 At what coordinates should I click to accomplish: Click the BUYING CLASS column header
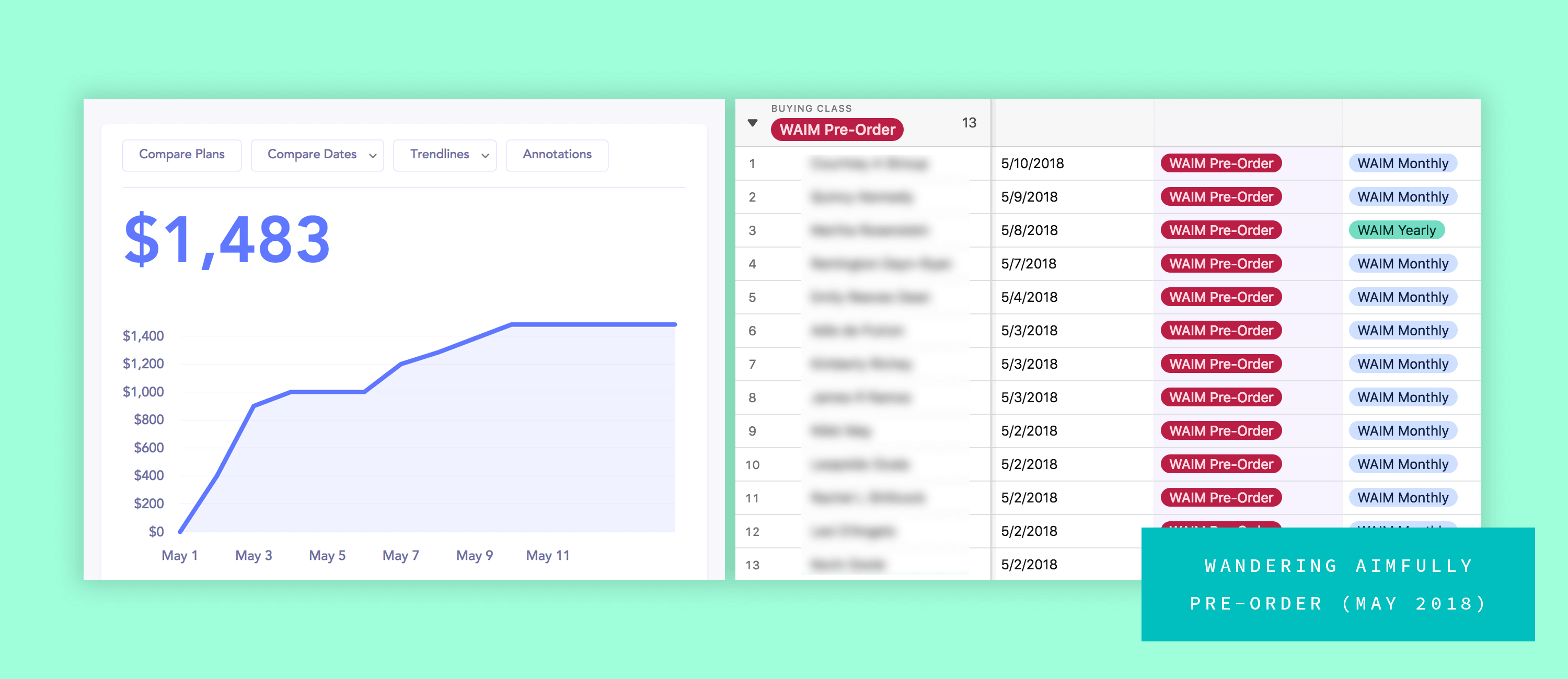(811, 108)
